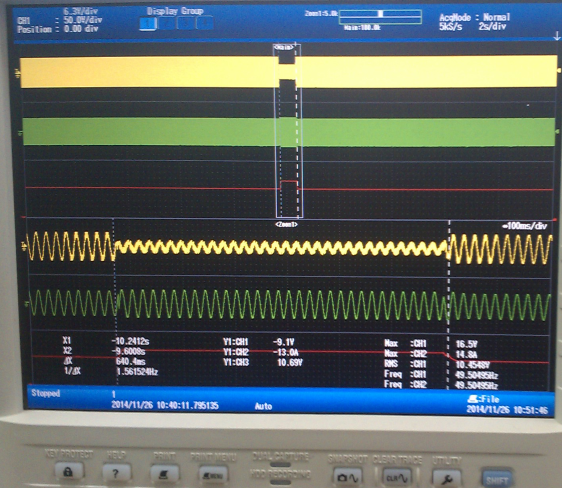Click the down arrow in the top-right screen corner
Image resolution: width=562 pixels, height=488 pixels.
557,35
